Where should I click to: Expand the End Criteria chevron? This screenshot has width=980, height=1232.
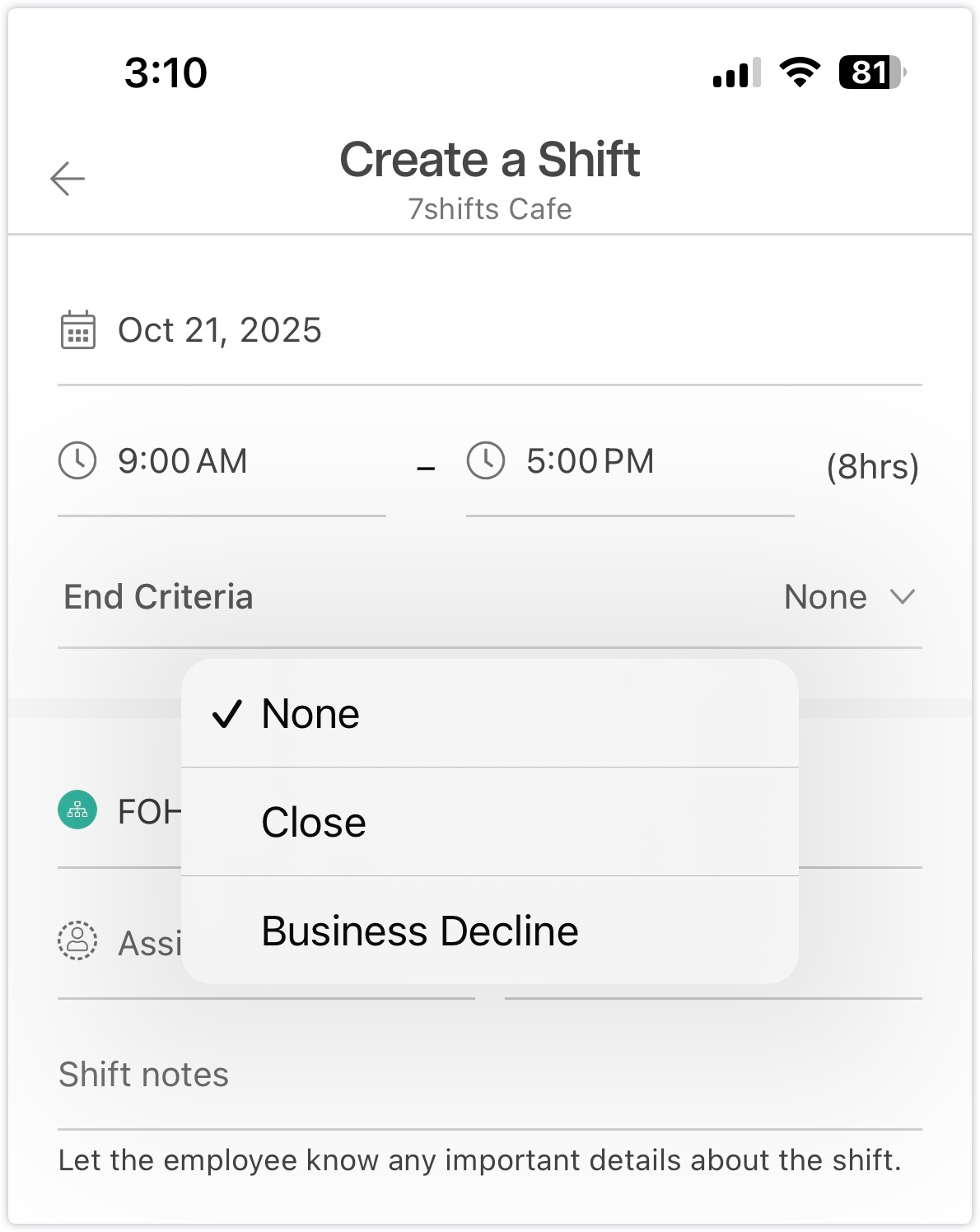click(903, 597)
